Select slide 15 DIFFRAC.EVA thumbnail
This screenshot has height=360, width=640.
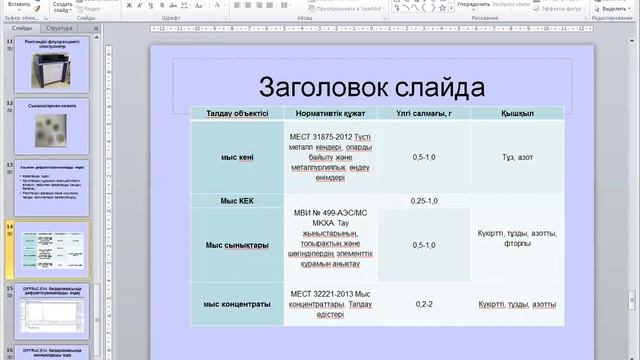[x=52, y=311]
